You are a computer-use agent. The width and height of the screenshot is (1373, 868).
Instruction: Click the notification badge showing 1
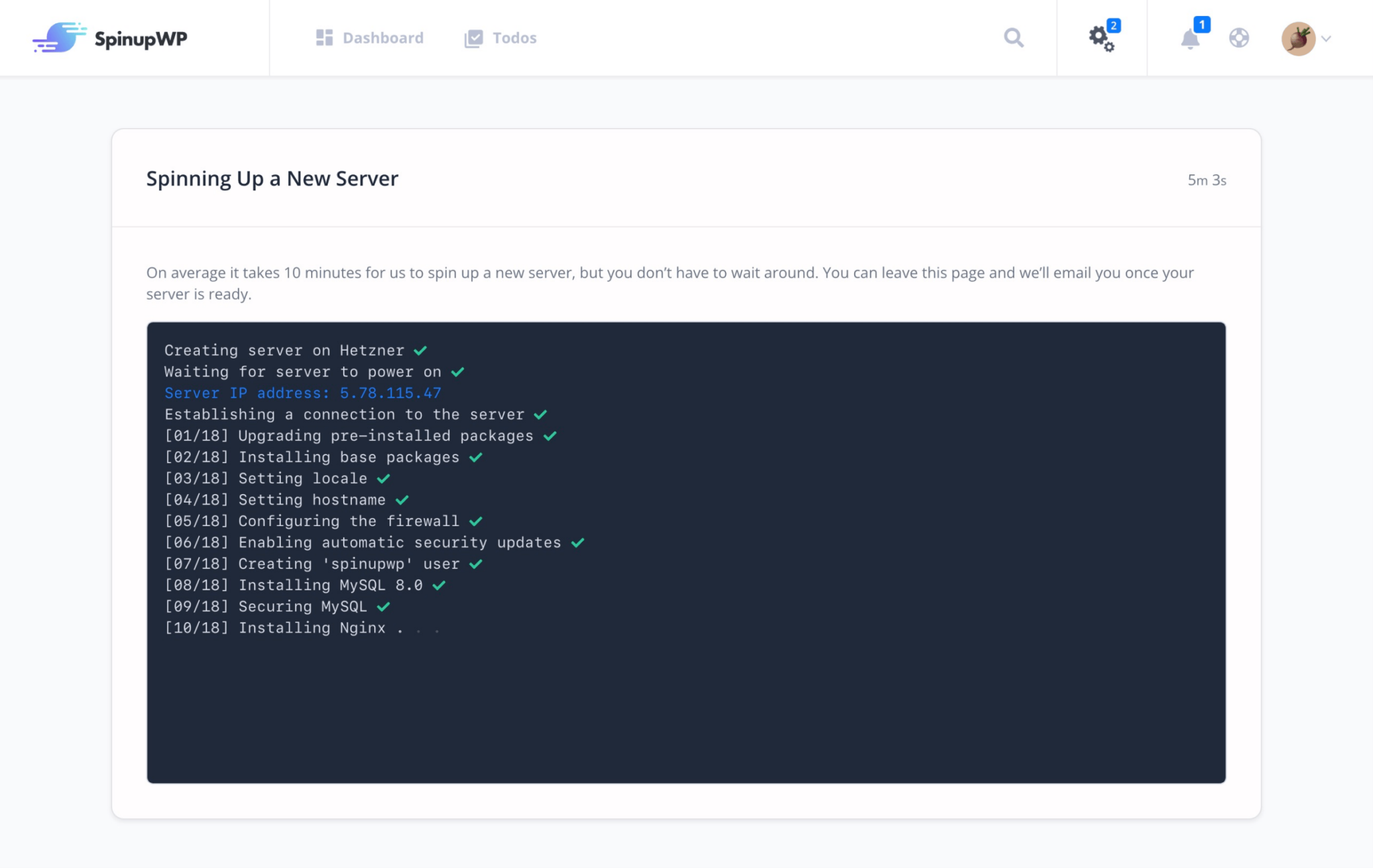(x=1201, y=25)
